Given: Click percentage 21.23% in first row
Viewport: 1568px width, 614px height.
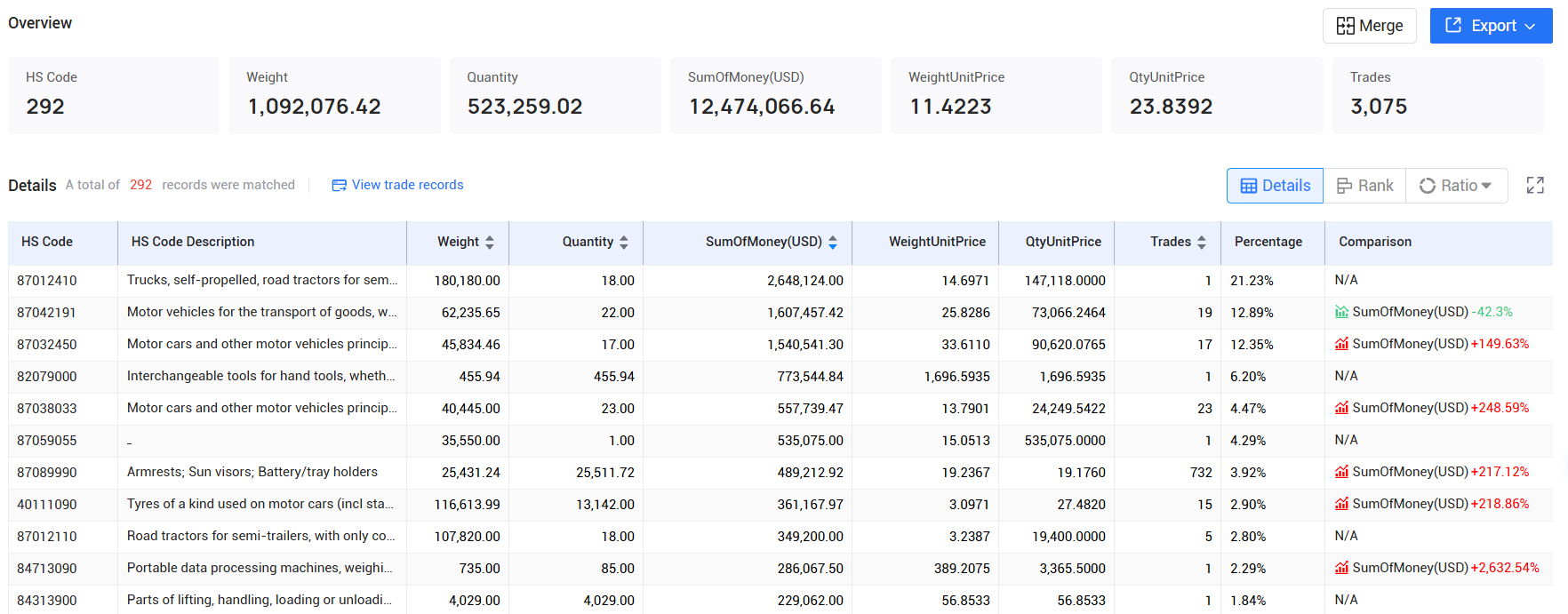Looking at the screenshot, I should tap(1252, 281).
